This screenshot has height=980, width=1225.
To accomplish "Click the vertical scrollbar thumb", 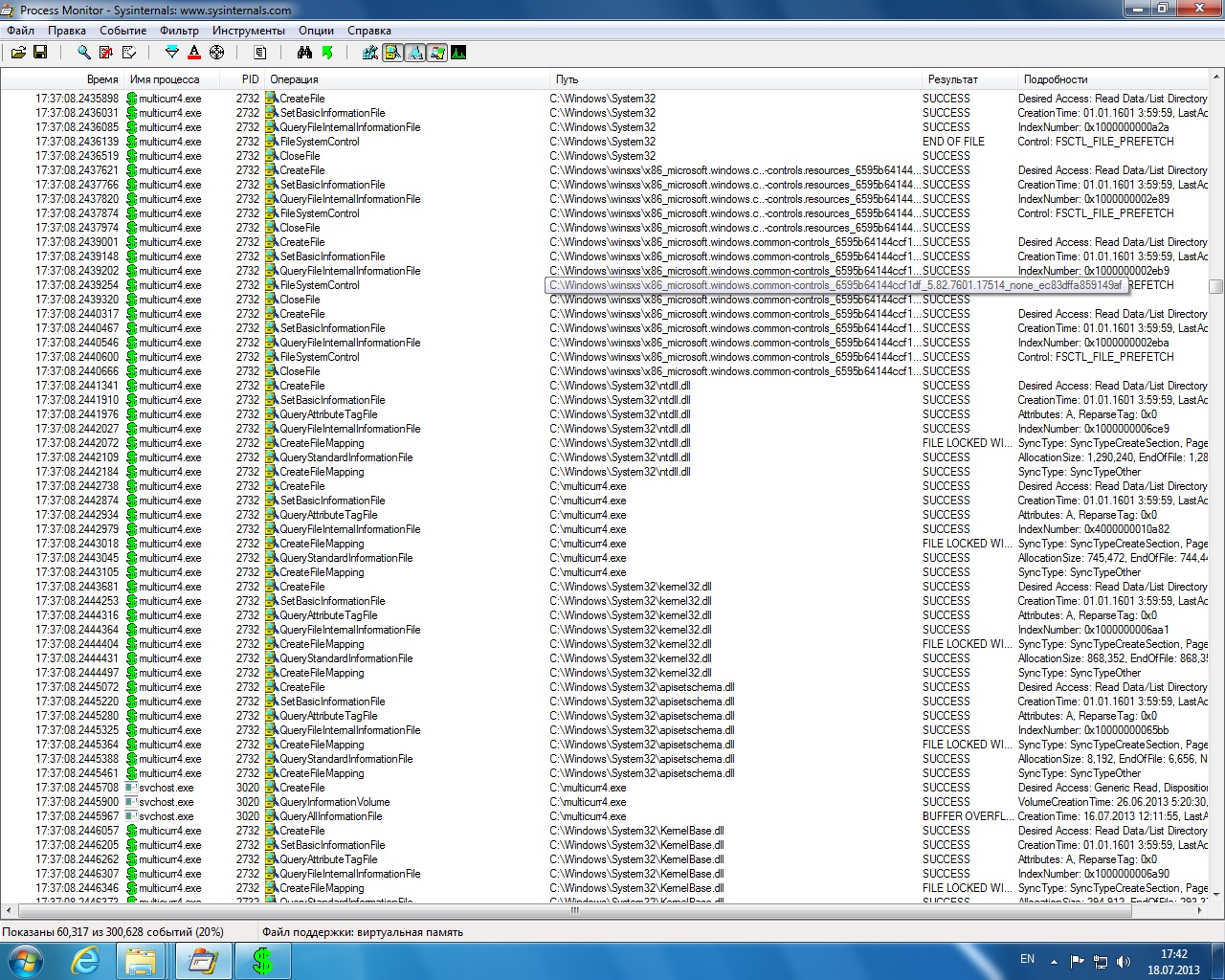I will (1216, 286).
